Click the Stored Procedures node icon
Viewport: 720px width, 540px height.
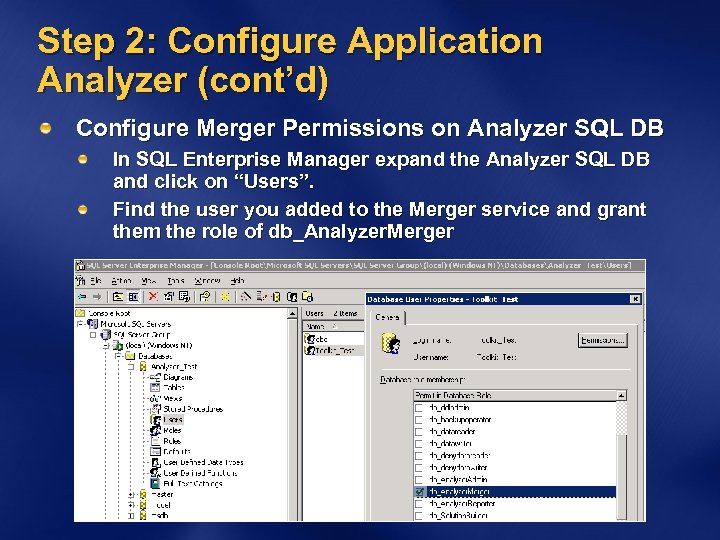tap(156, 409)
